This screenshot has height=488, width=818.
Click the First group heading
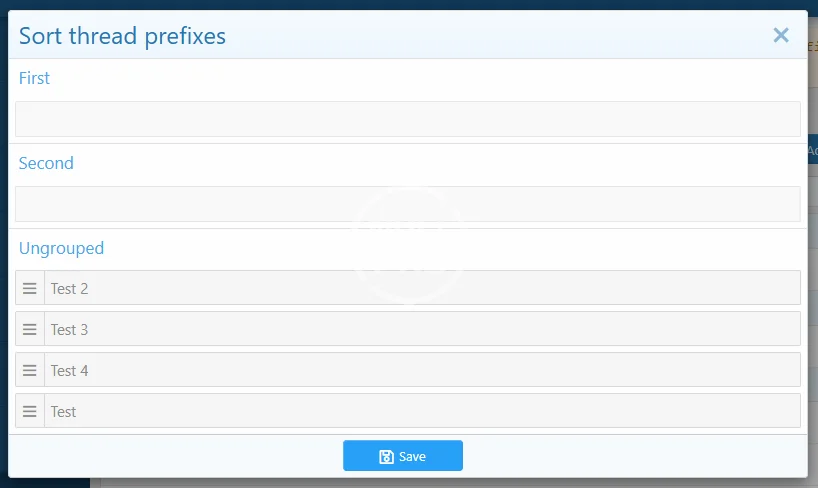tap(34, 78)
